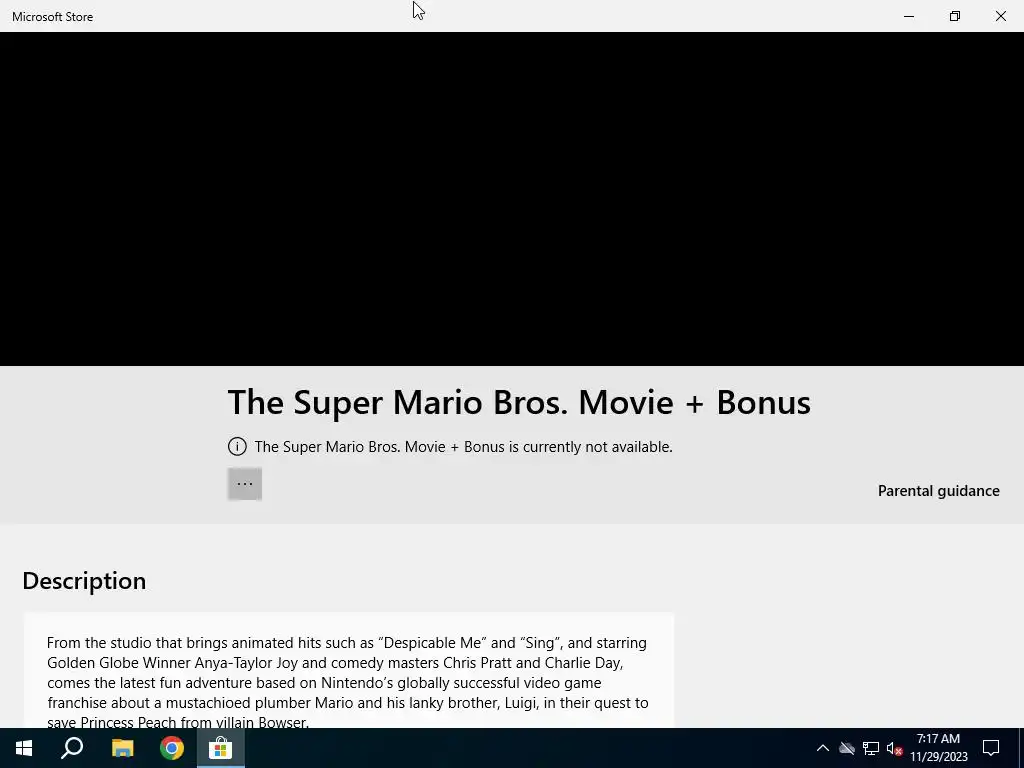This screenshot has width=1024, height=768.
Task: Open the more options ellipsis button
Action: (245, 484)
